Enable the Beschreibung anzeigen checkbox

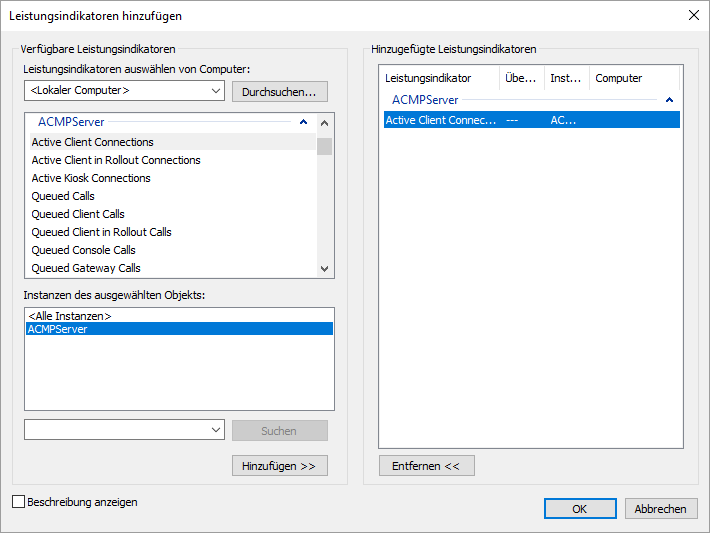click(18, 503)
